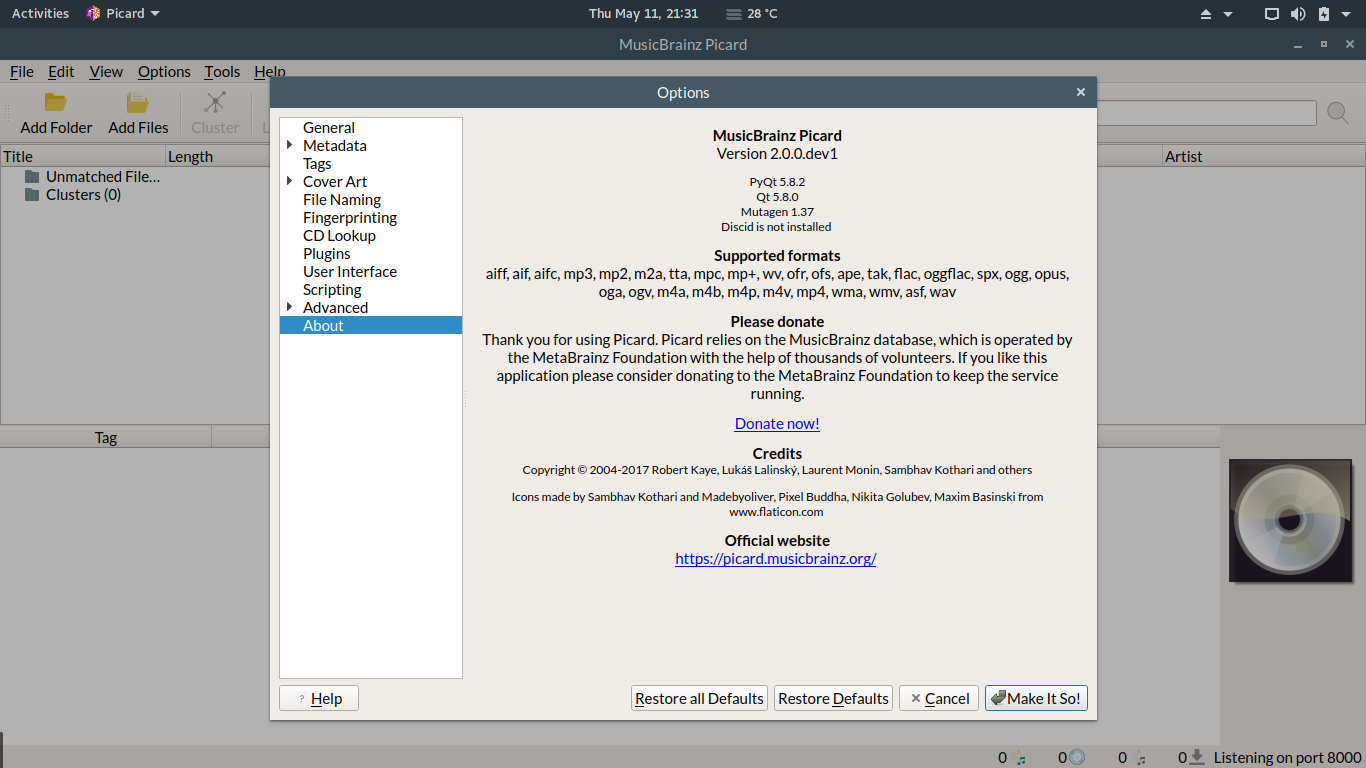Click Restore all Defaults button

point(700,698)
